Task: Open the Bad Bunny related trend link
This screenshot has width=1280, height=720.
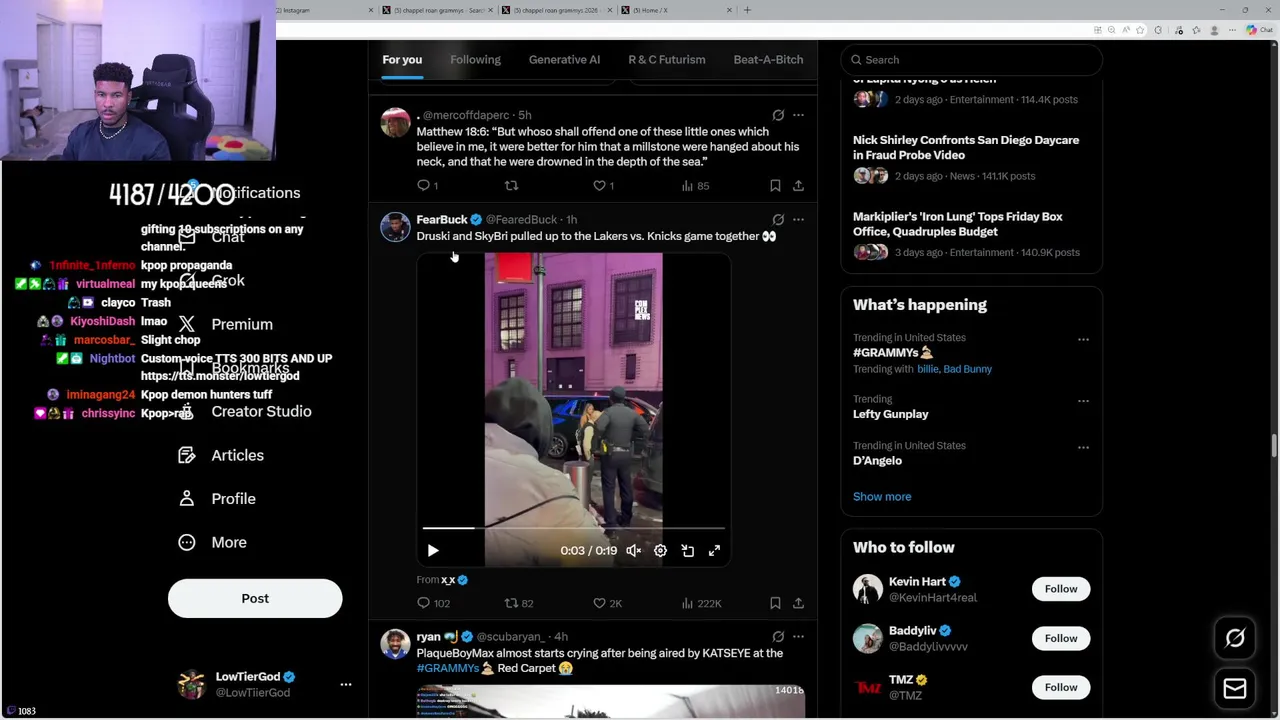Action: (x=968, y=369)
